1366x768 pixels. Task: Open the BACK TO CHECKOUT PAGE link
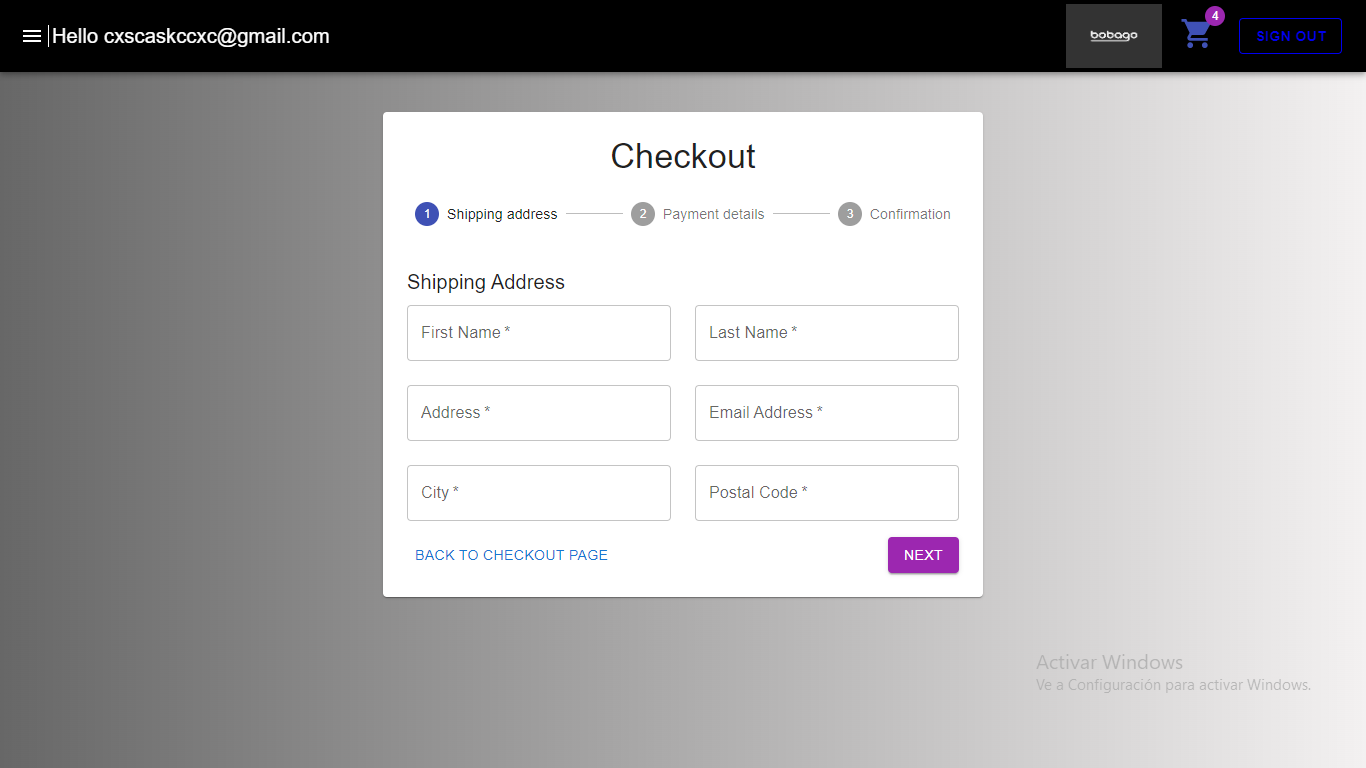coord(511,554)
